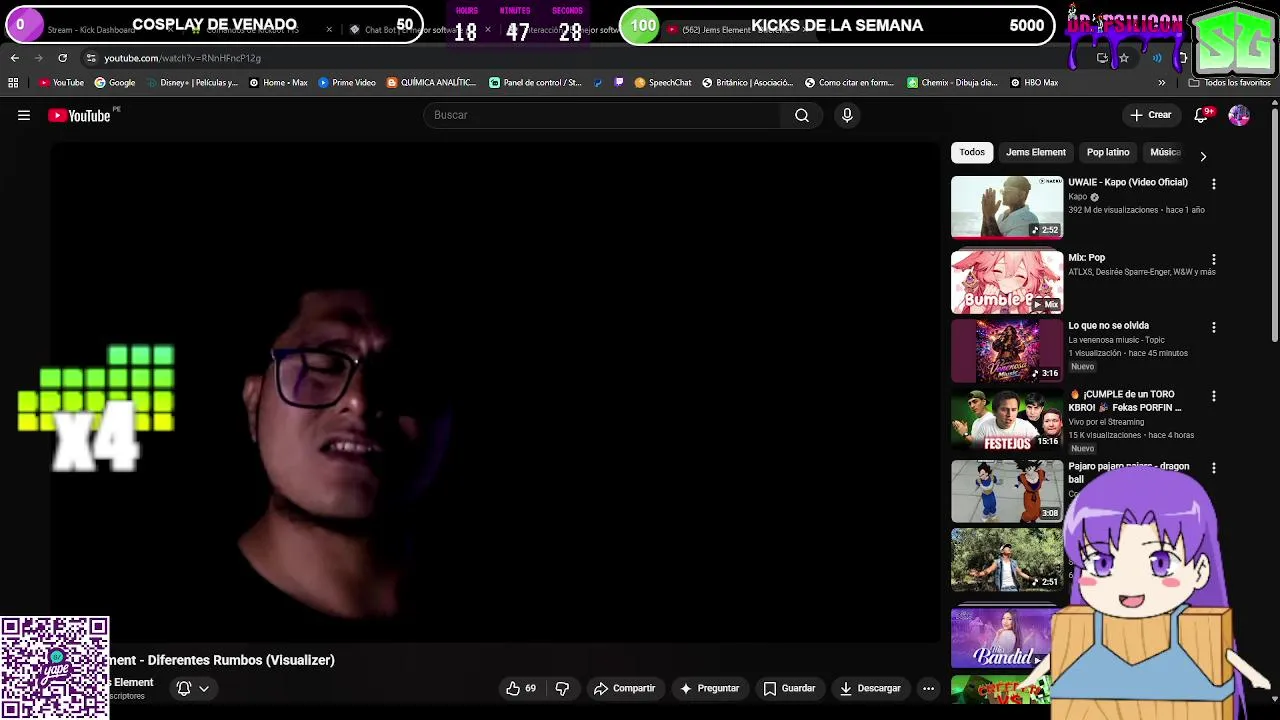
Task: Switch to the Stream - Kick Dashboard tab
Action: click(x=90, y=30)
